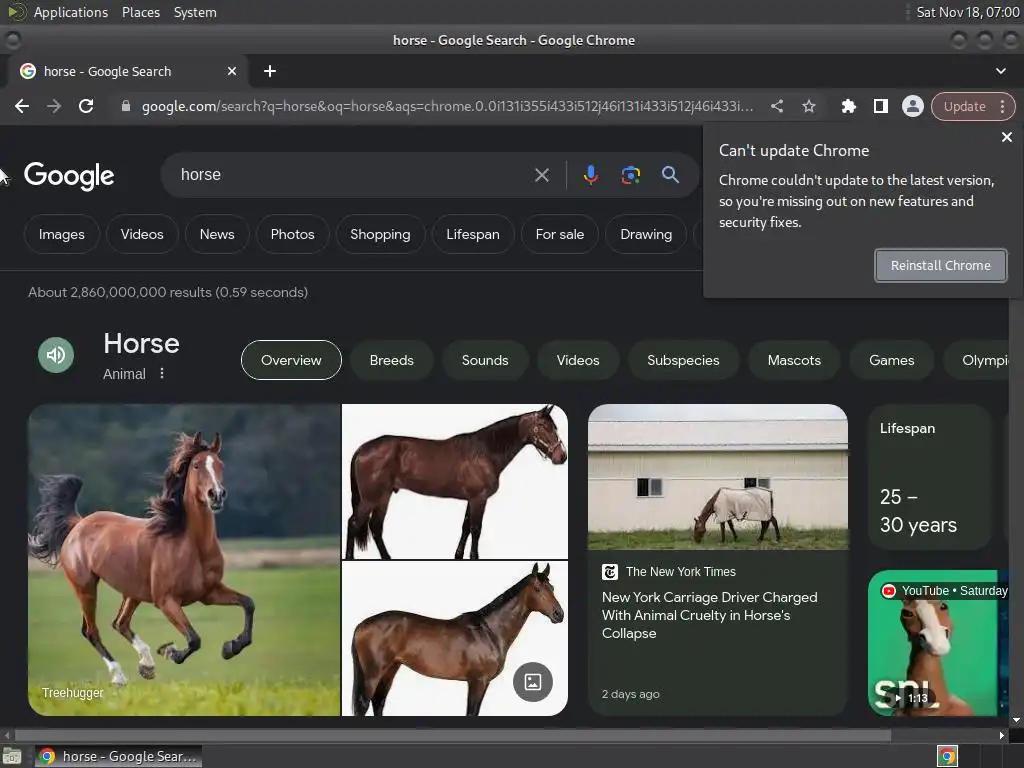
Task: Click the show desktop icon in bottom panel
Action: 12,756
